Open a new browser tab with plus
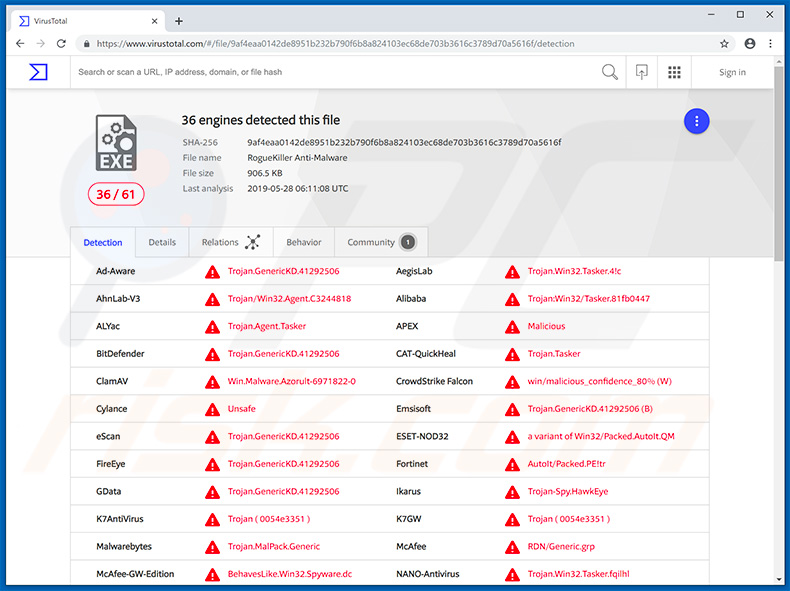Screen dimensions: 790x591 pyautogui.click(x=178, y=21)
